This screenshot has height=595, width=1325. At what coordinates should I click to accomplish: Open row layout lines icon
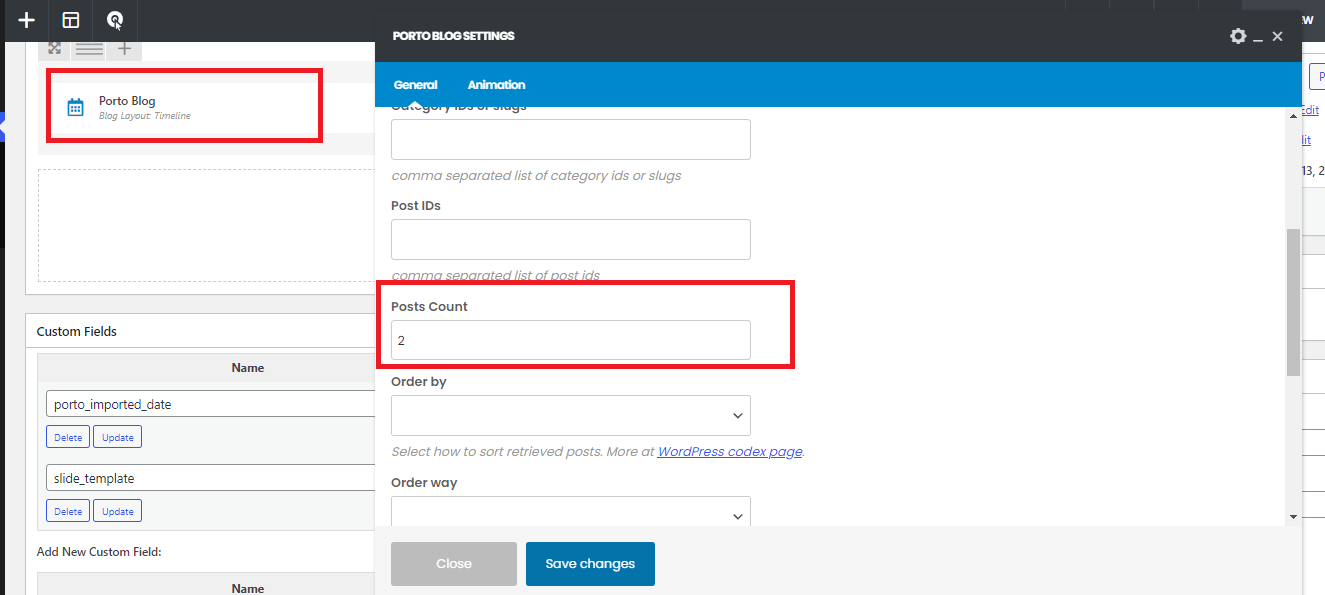(x=89, y=48)
